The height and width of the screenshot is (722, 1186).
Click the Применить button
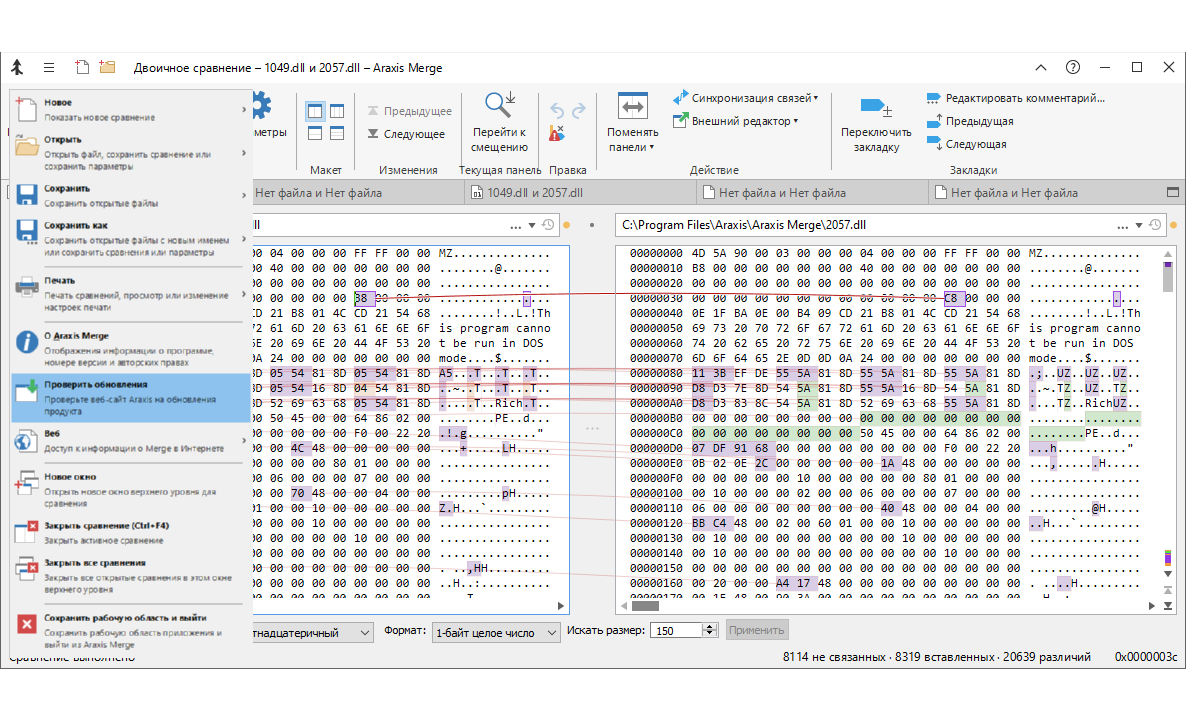pos(756,630)
